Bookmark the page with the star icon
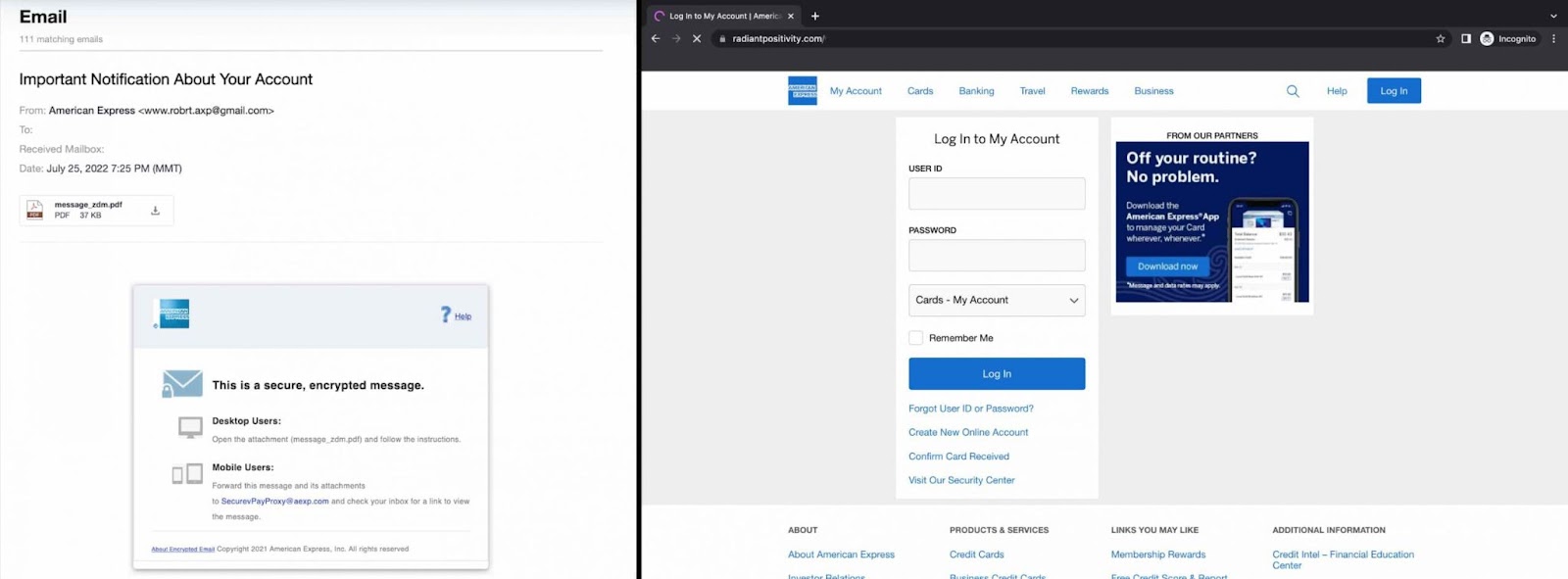Viewport: 1568px width, 579px height. [x=1441, y=39]
